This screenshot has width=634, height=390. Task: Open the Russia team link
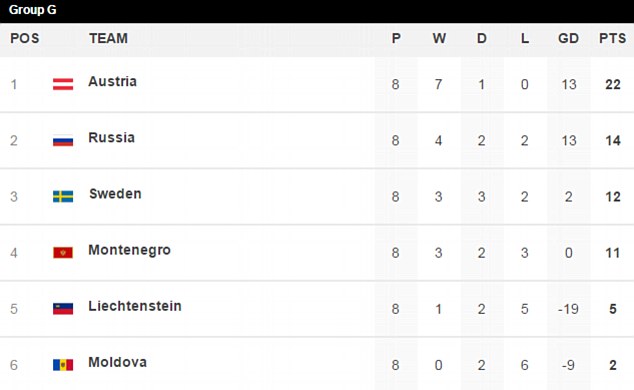point(112,138)
